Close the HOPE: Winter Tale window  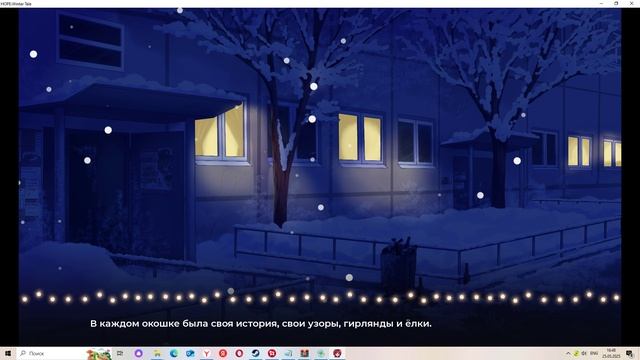click(631, 3)
